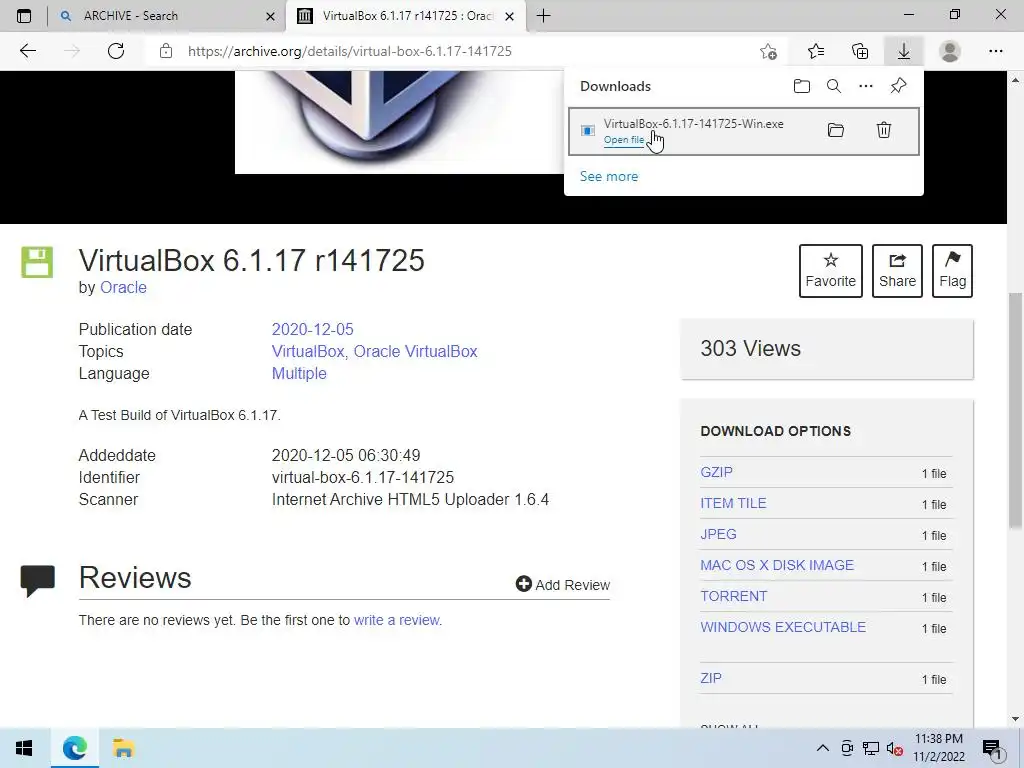Go back to the previous page
Image resolution: width=1024 pixels, height=768 pixels.
[x=27, y=51]
